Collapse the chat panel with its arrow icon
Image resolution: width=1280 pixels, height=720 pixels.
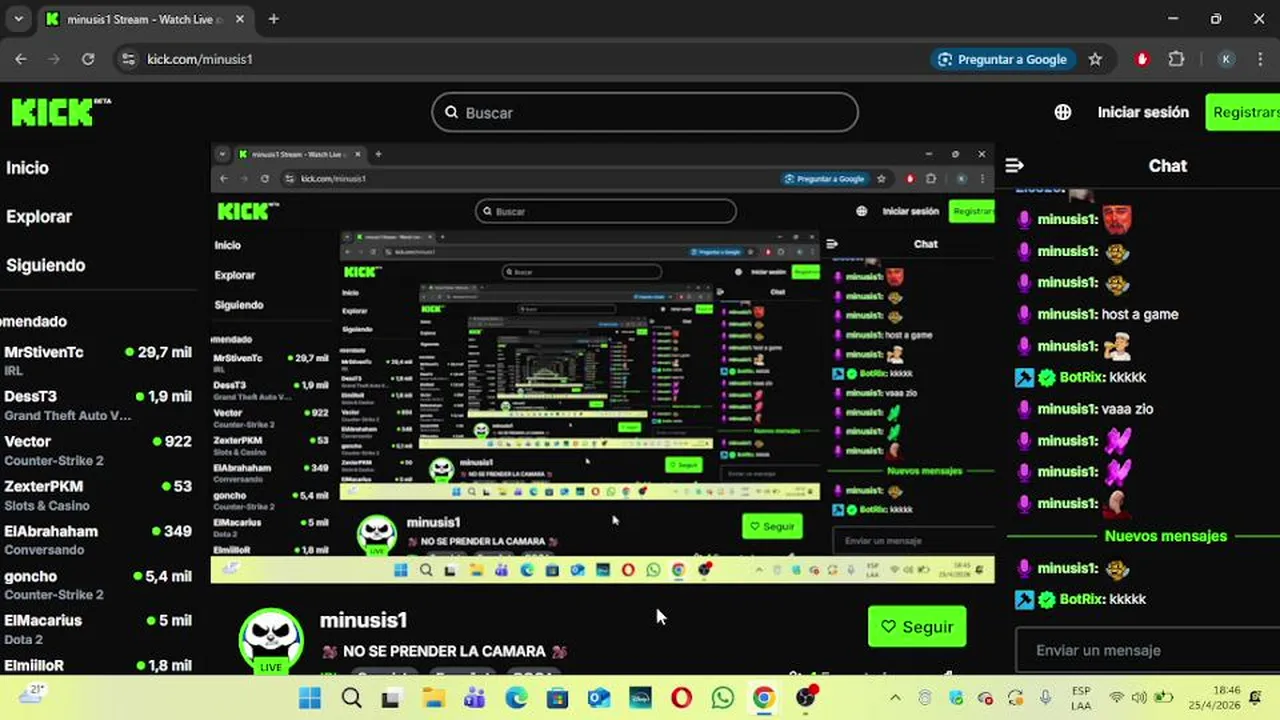1014,166
